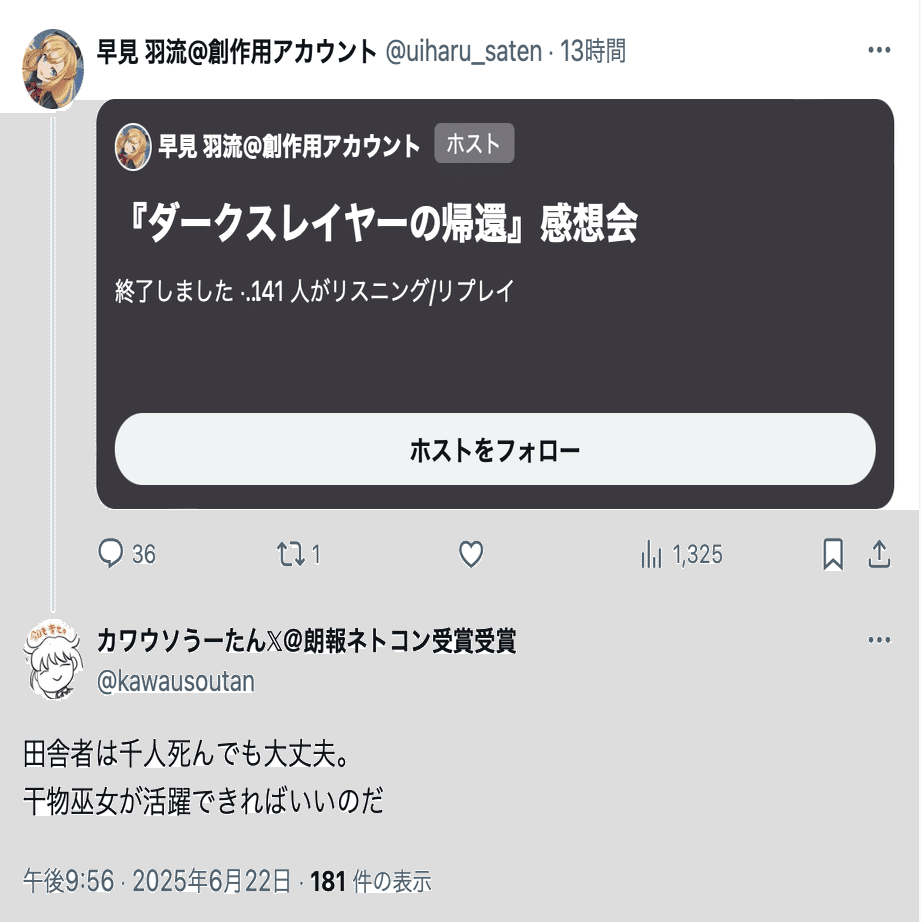This screenshot has height=922, width=922.
Task: Like the post with the heart icon
Action: 471,554
